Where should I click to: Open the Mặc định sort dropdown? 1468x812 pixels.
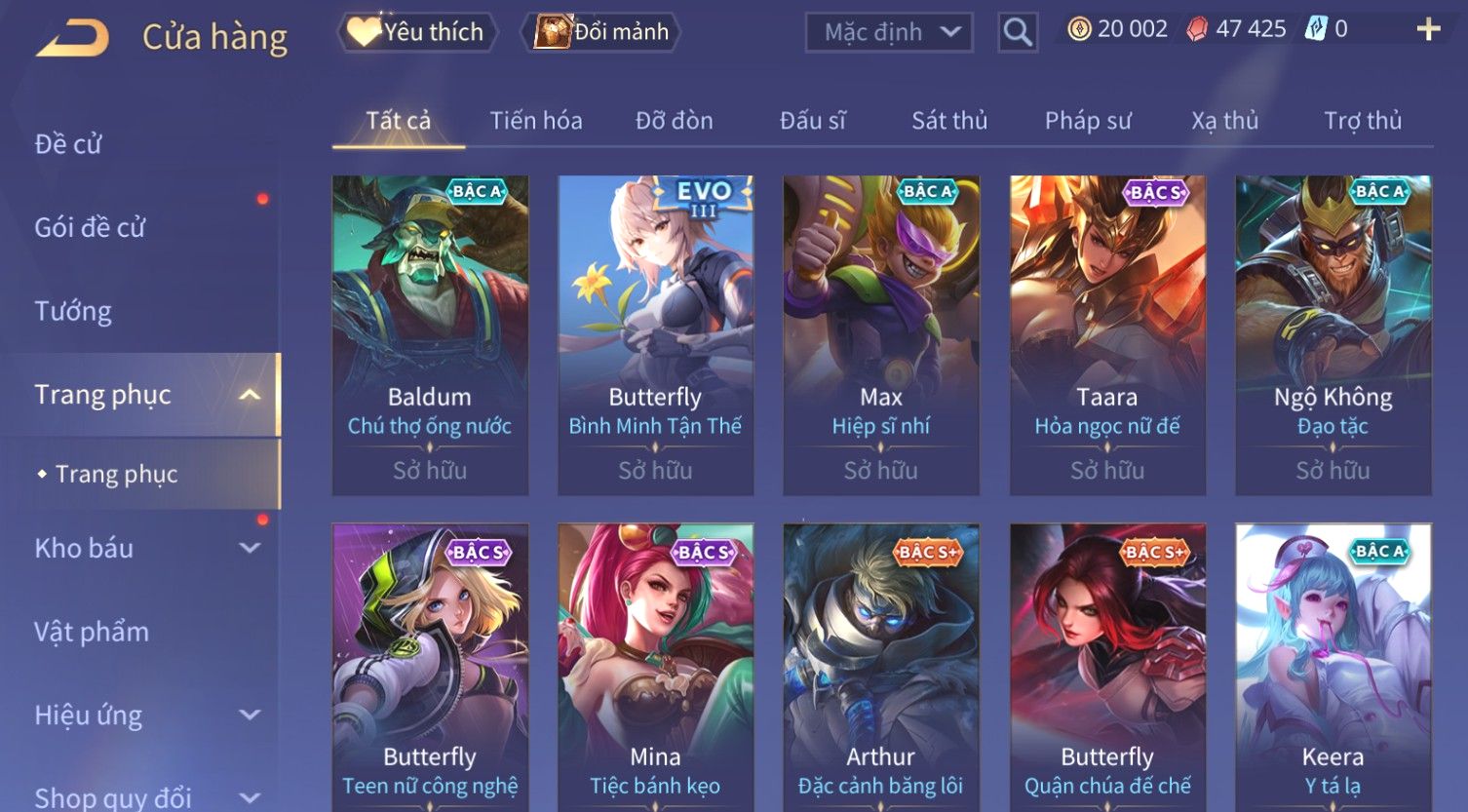(889, 32)
